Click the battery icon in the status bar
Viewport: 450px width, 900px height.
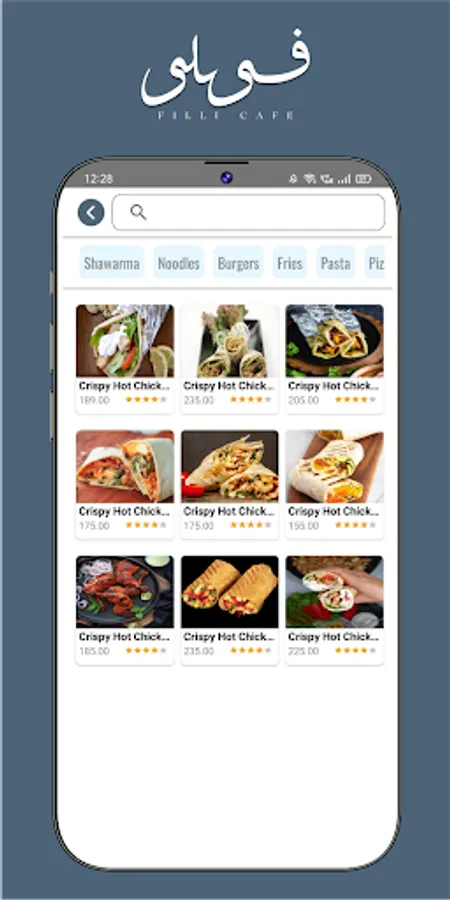[363, 179]
